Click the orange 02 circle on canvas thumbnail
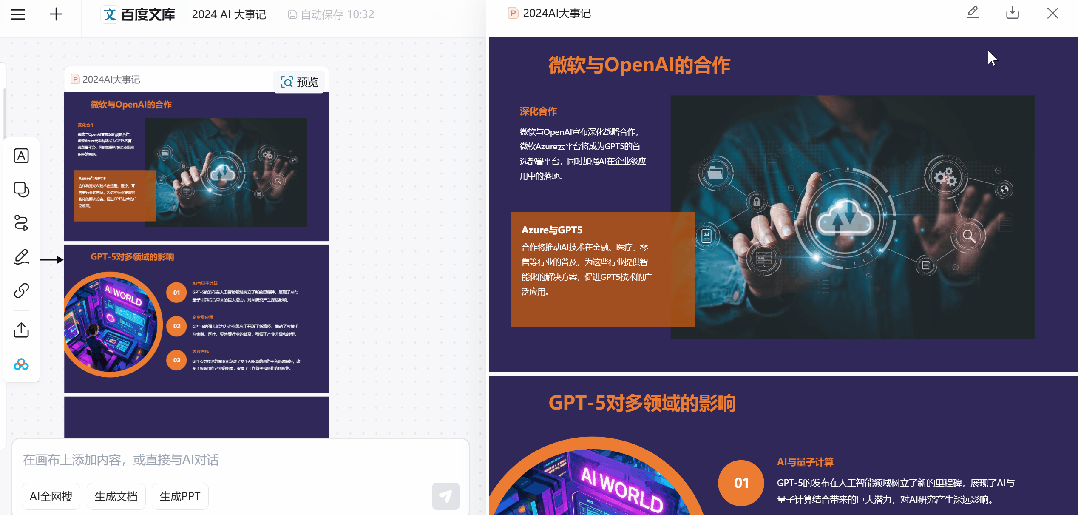 point(177,326)
